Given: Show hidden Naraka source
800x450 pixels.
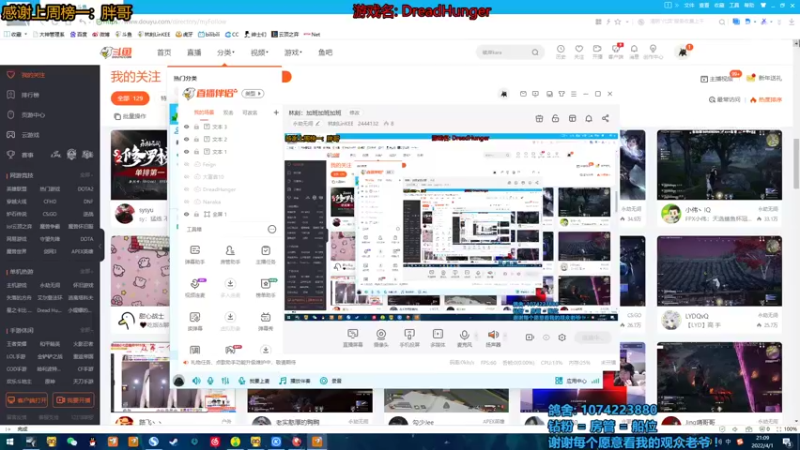Looking at the screenshot, I should point(187,202).
